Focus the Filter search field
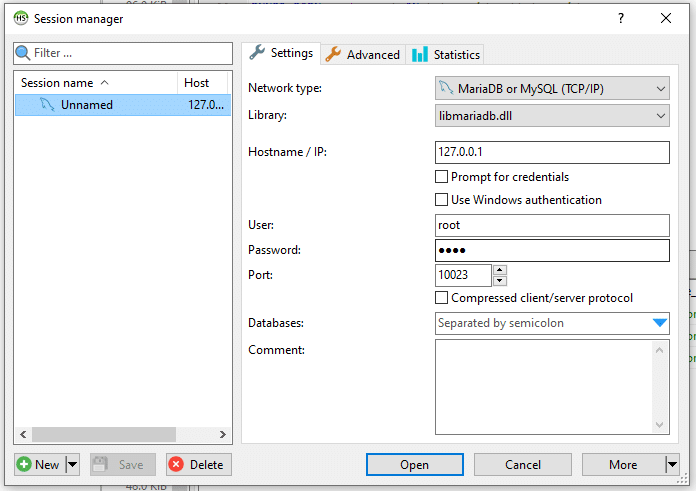Screen dimensions: 696x491 tap(123, 53)
